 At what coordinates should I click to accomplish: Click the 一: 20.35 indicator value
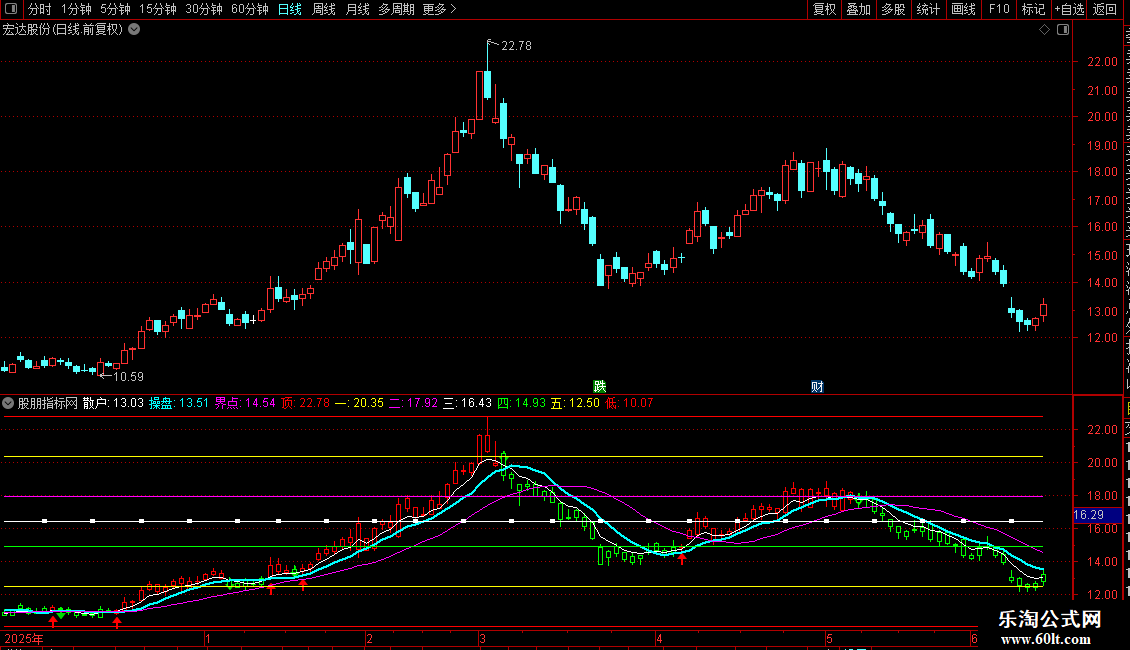tap(360, 404)
